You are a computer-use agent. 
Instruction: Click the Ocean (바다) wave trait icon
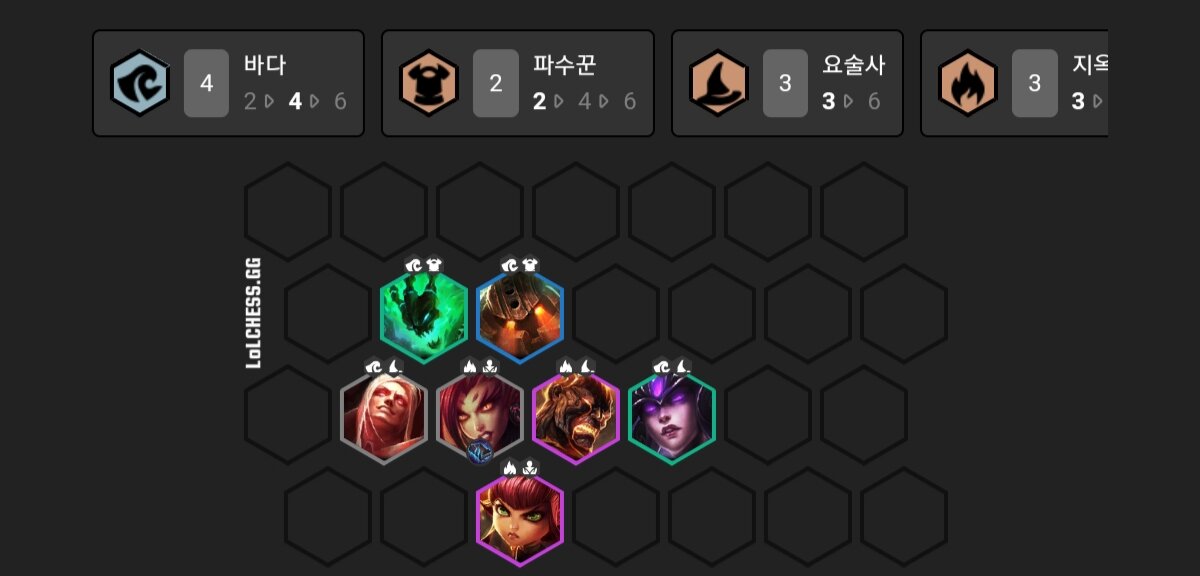tap(140, 83)
